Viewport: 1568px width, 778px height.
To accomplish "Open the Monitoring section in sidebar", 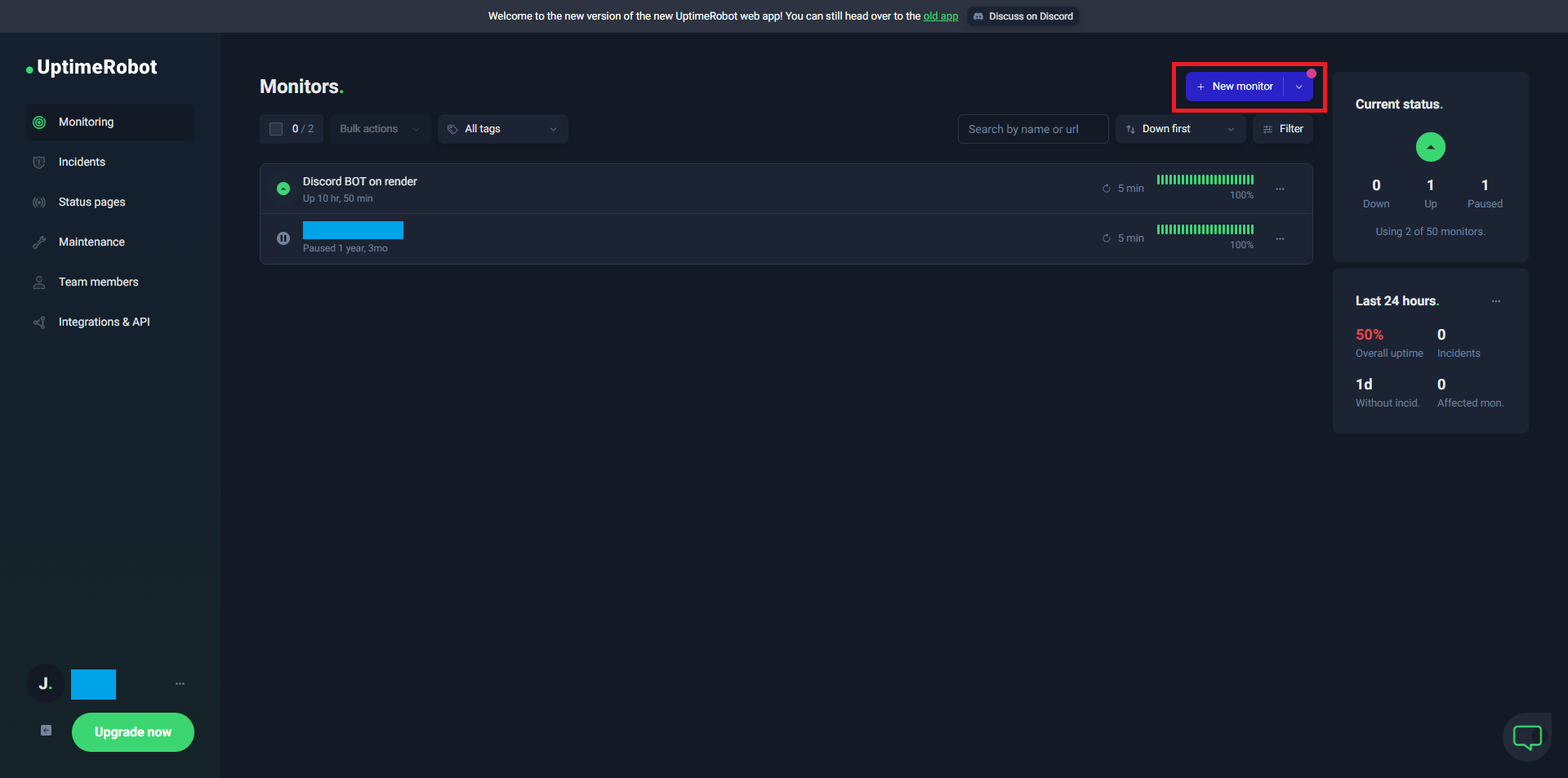I will click(x=110, y=122).
